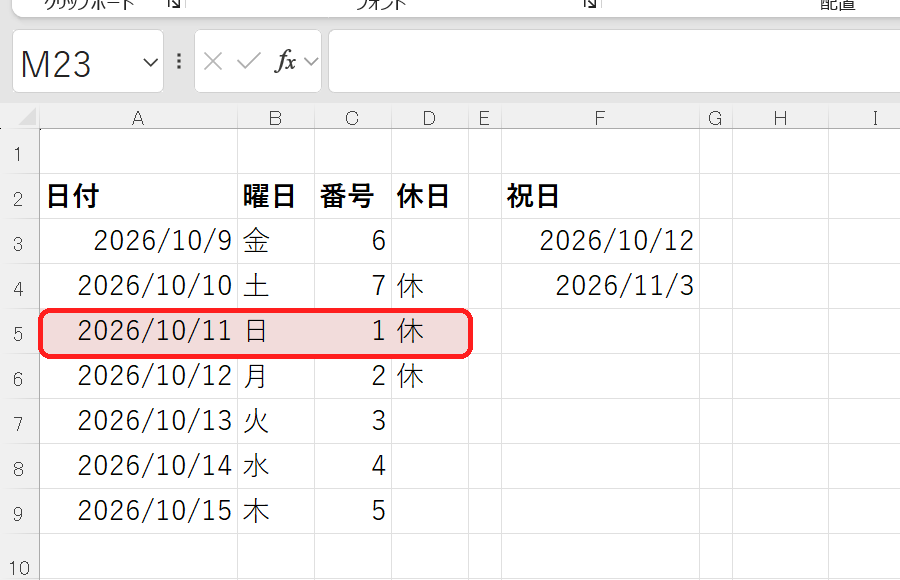Screen dimensions: 900x580
Task: Select row 3 header
Action: tap(20, 242)
